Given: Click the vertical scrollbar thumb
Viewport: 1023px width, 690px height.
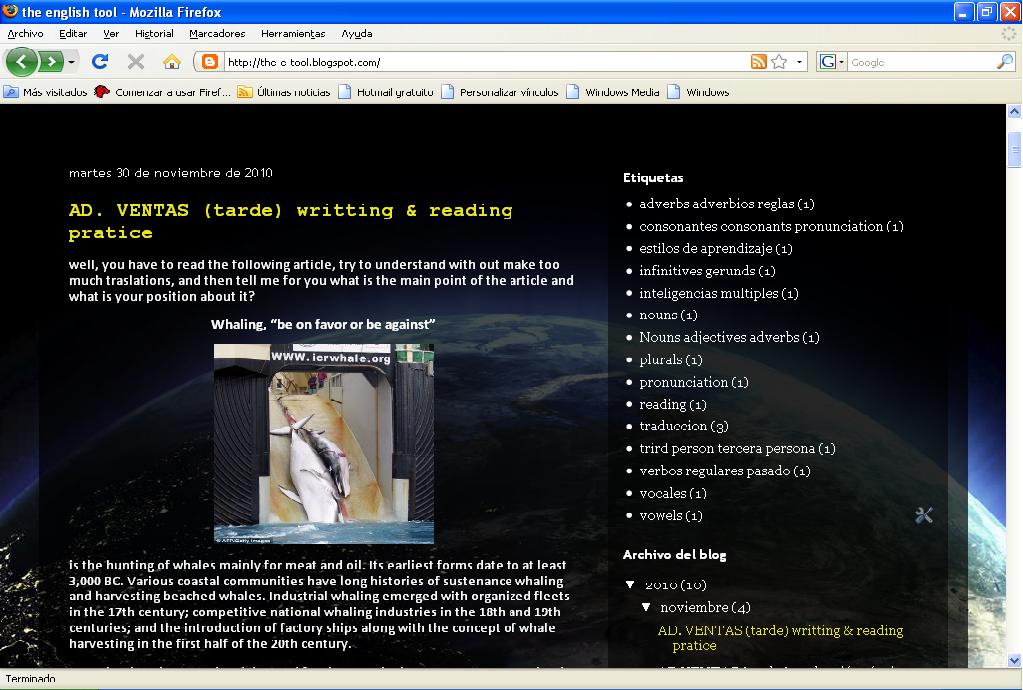Looking at the screenshot, I should point(1014,150).
